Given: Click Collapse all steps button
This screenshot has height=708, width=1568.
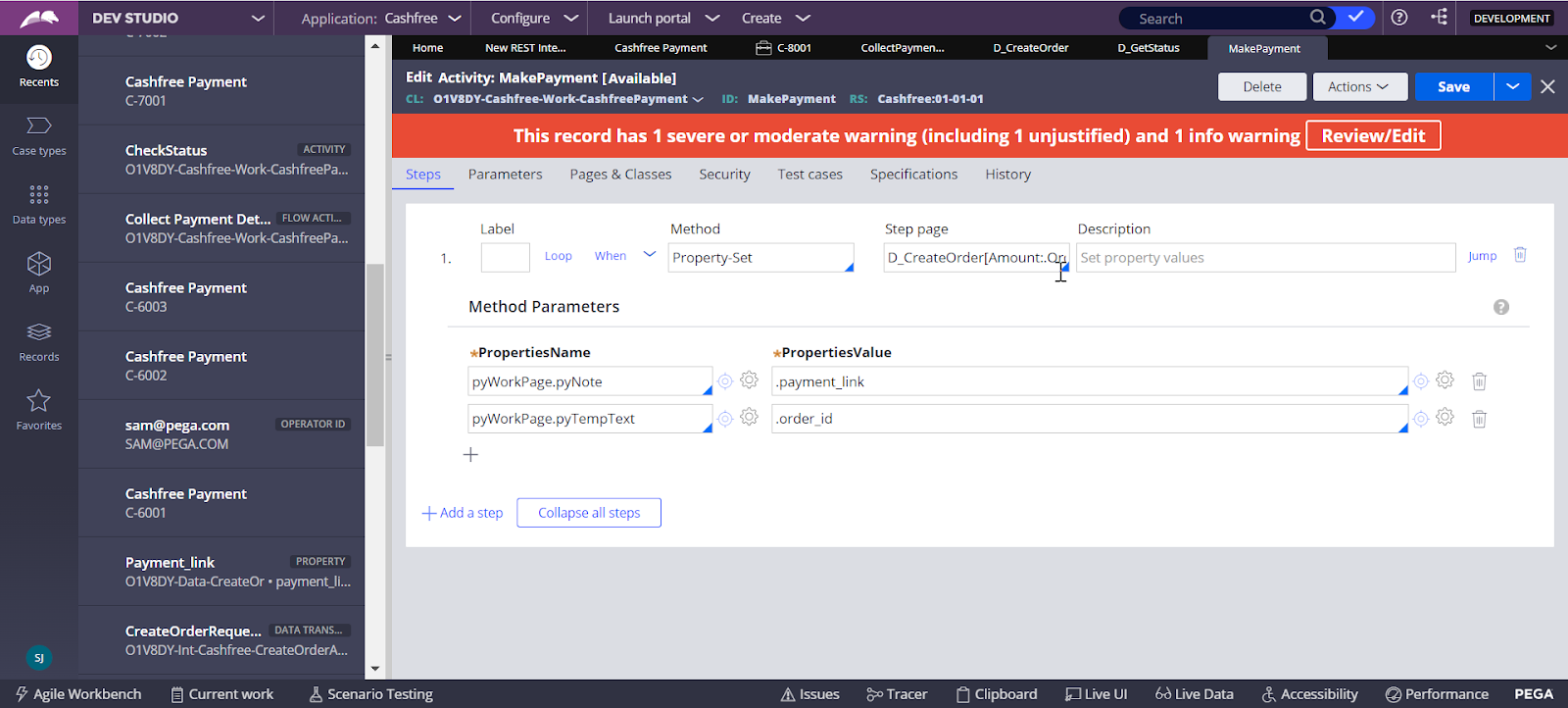Looking at the screenshot, I should [x=589, y=513].
